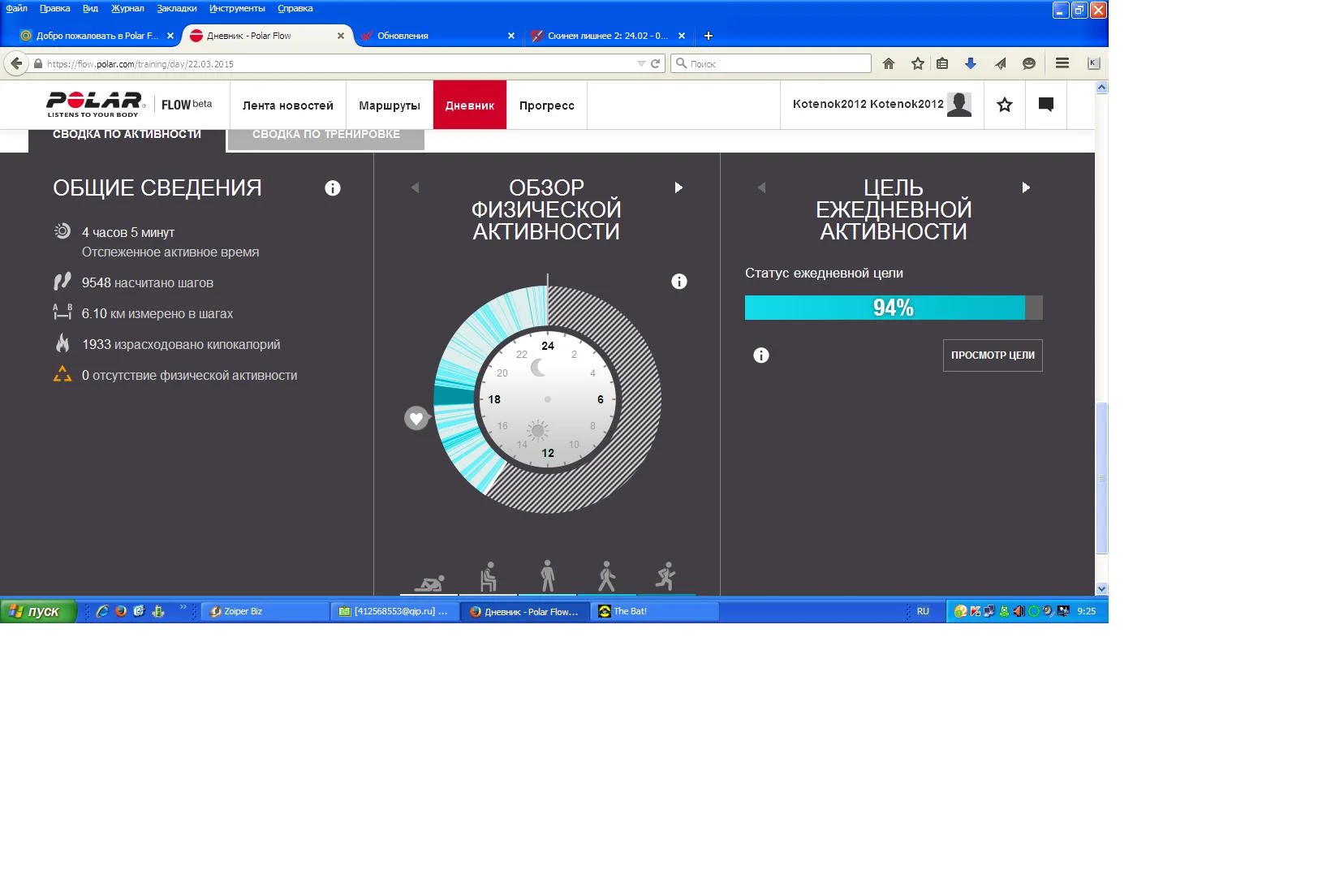The height and width of the screenshot is (896, 1344).
Task: Expand hidden quick launch items chevron
Action: coord(183,606)
